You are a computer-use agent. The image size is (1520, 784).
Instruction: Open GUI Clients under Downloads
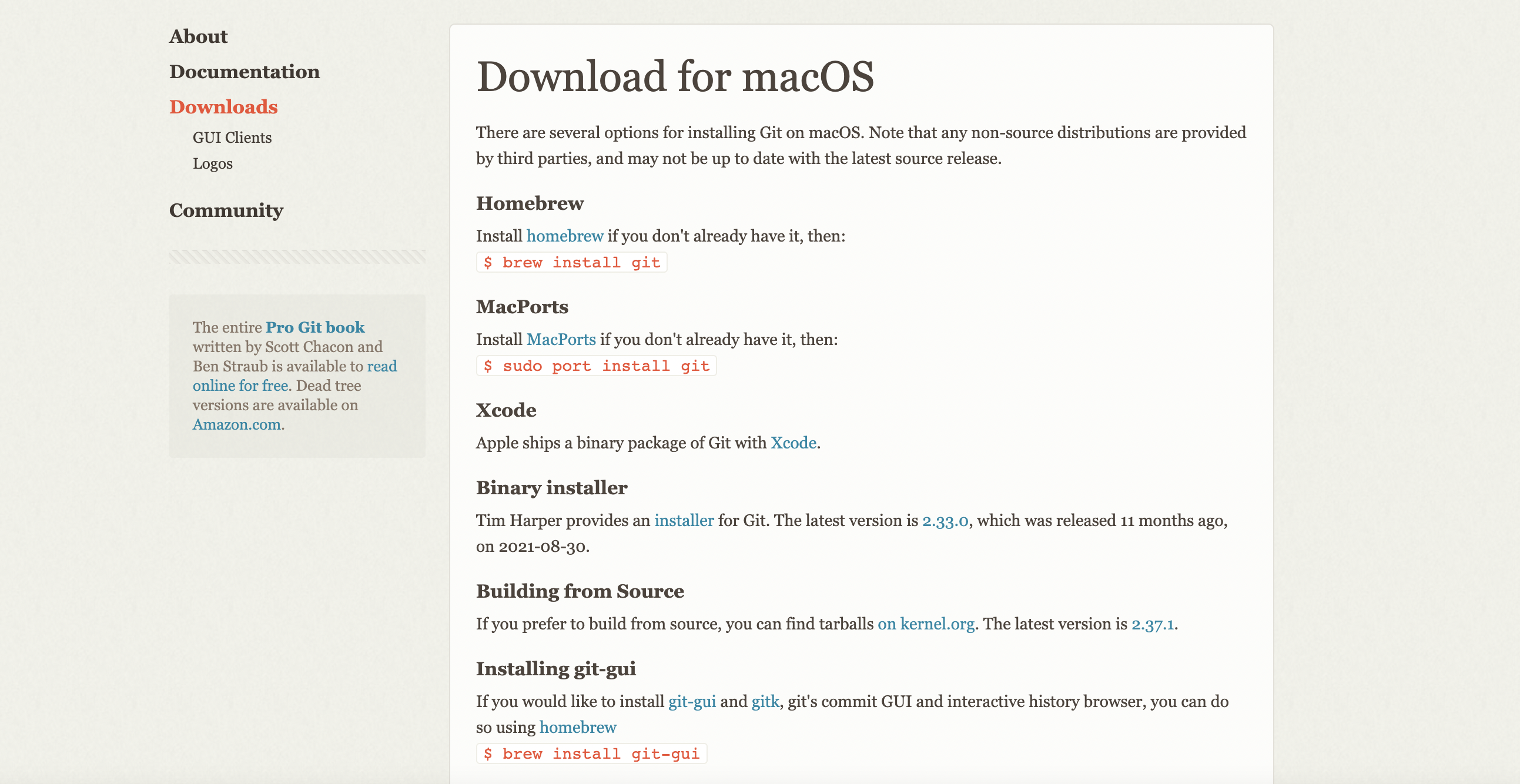(x=232, y=138)
